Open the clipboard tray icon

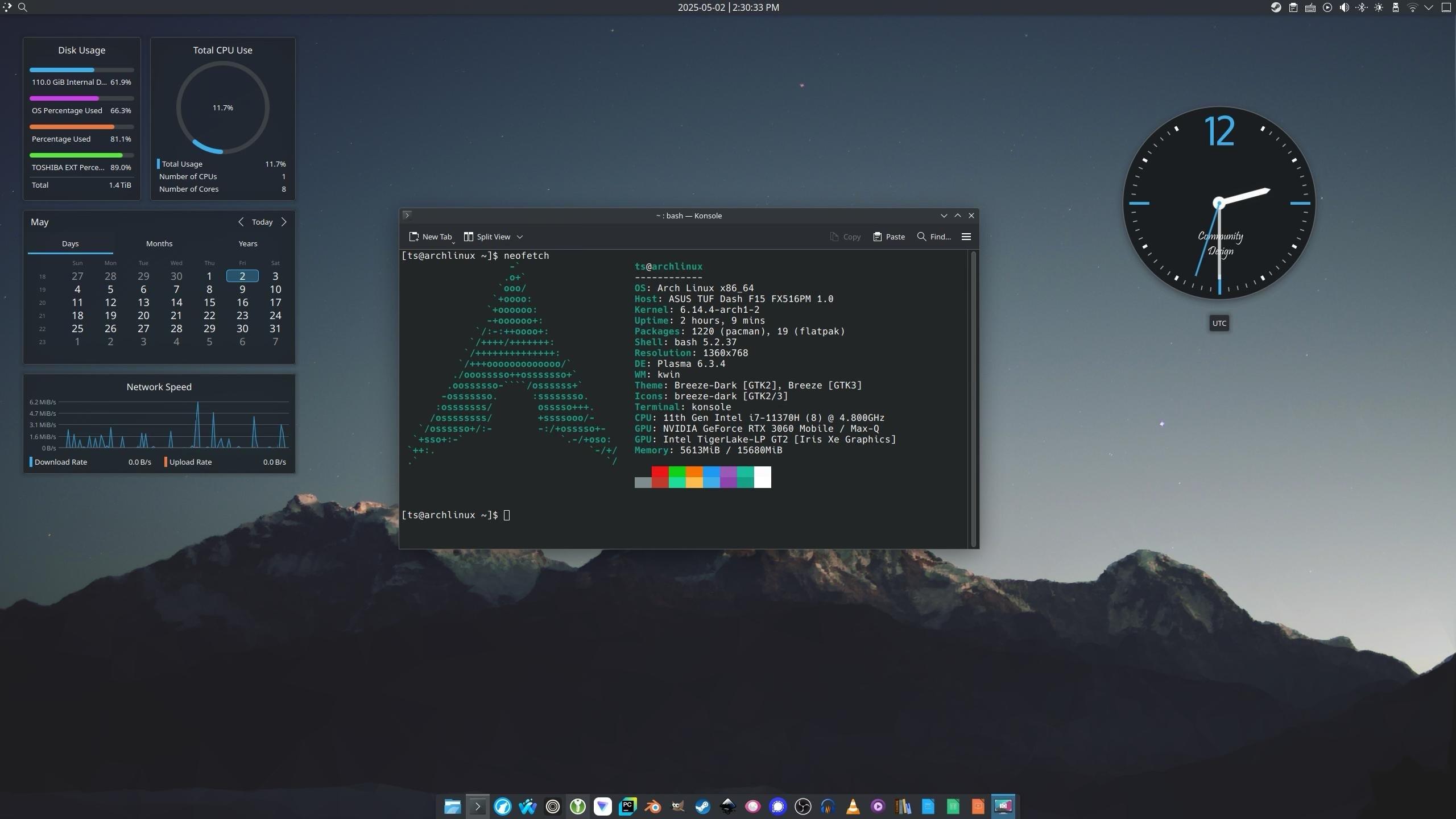1293,7
